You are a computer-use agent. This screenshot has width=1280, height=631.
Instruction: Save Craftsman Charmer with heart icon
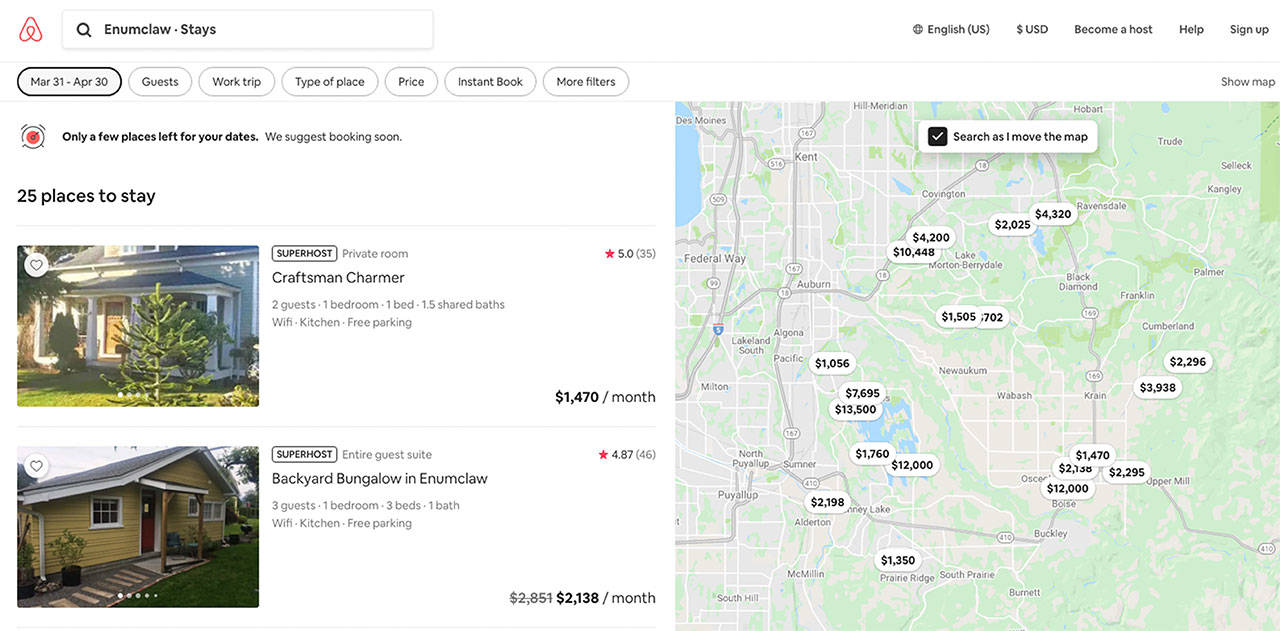coord(36,265)
